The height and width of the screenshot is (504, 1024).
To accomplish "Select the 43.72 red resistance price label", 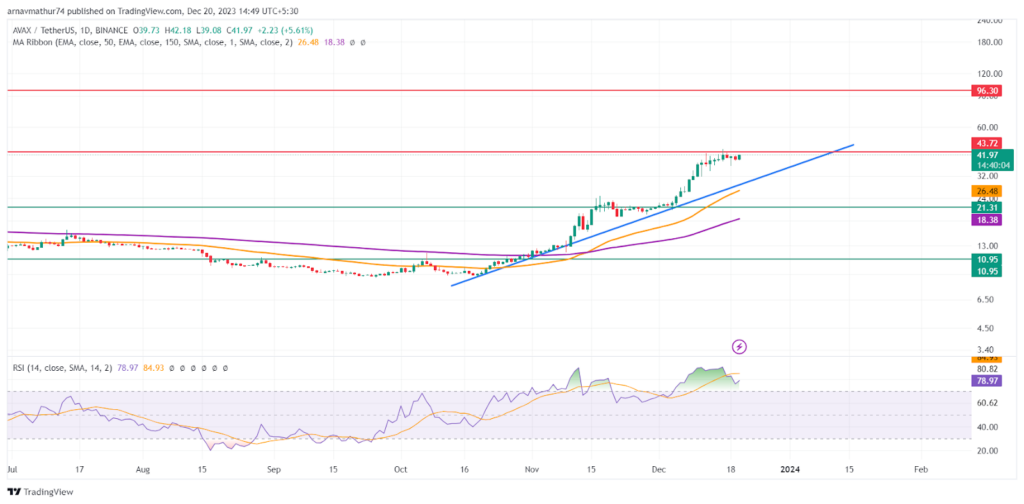I will 986,143.
